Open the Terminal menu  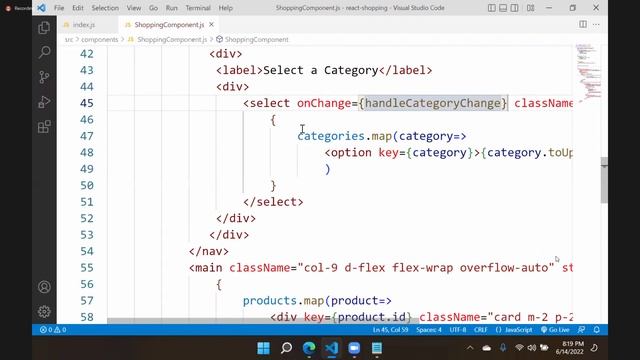(198, 8)
